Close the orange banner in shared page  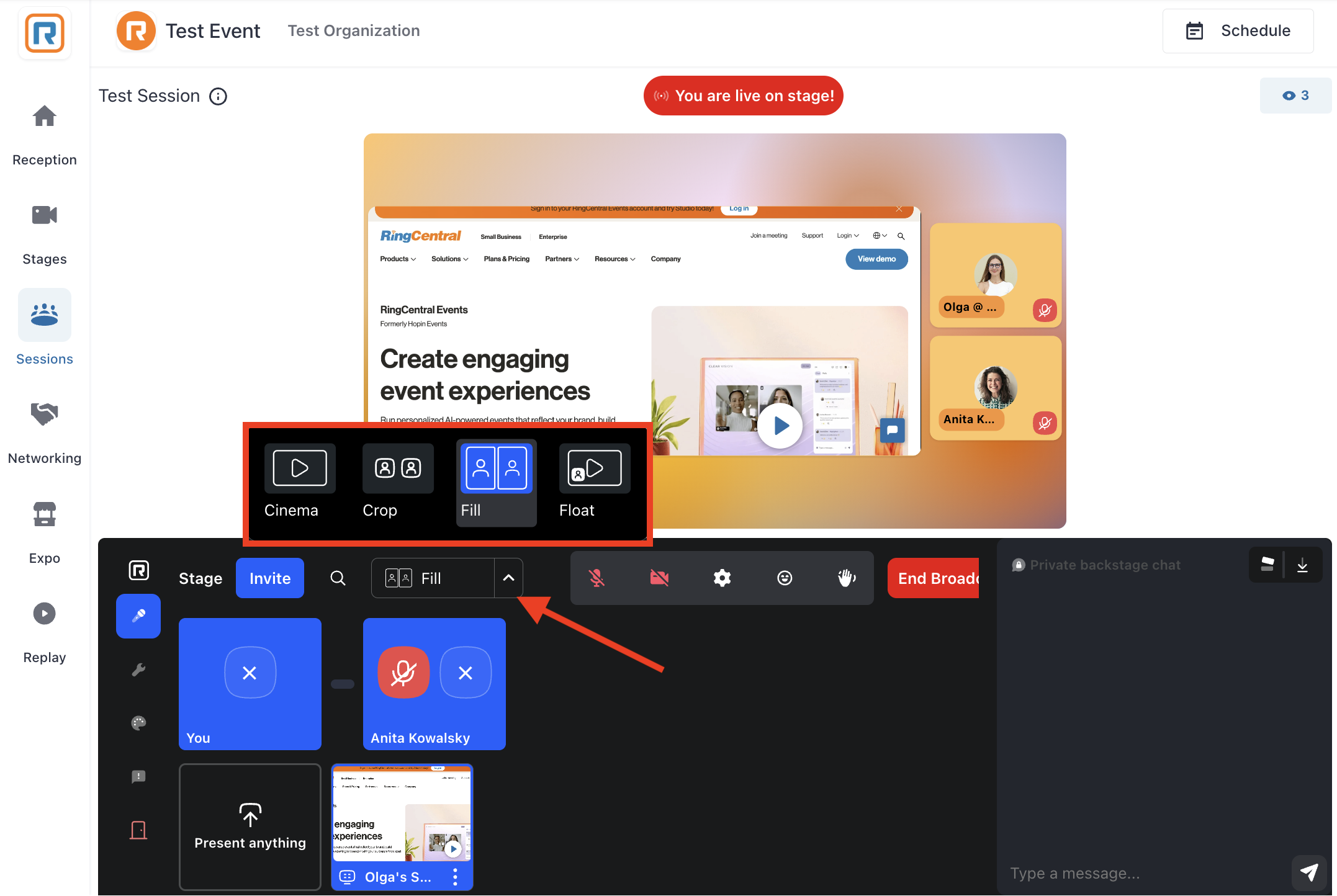[899, 209]
